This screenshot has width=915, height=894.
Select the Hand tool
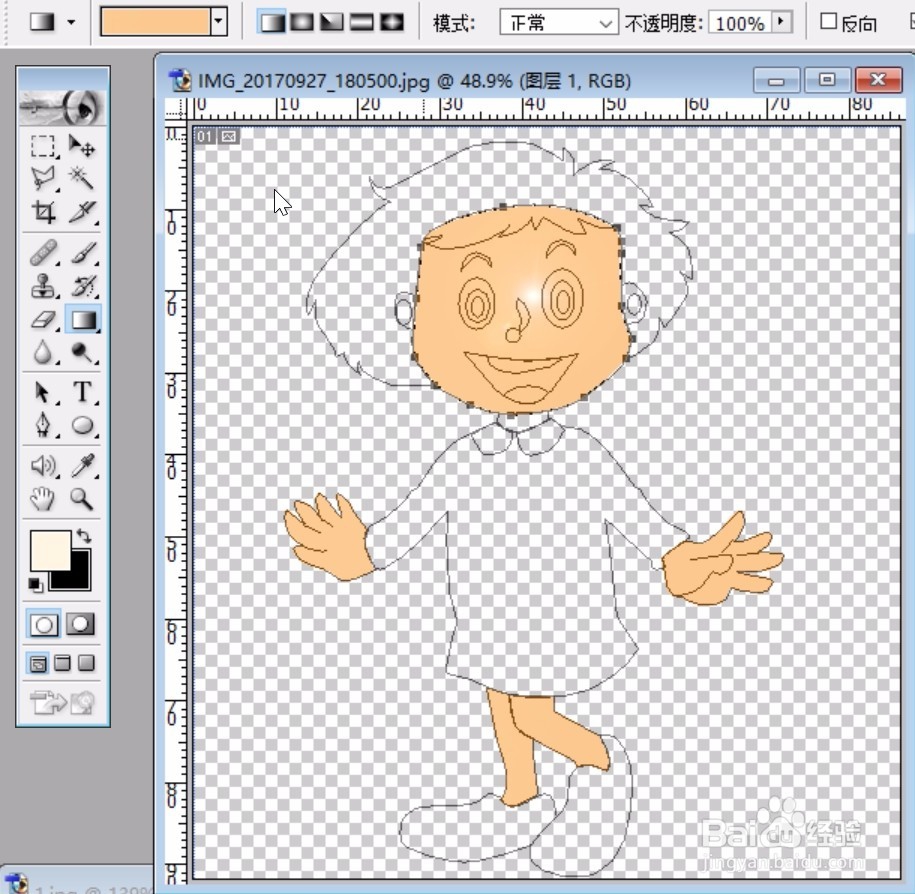pos(43,499)
